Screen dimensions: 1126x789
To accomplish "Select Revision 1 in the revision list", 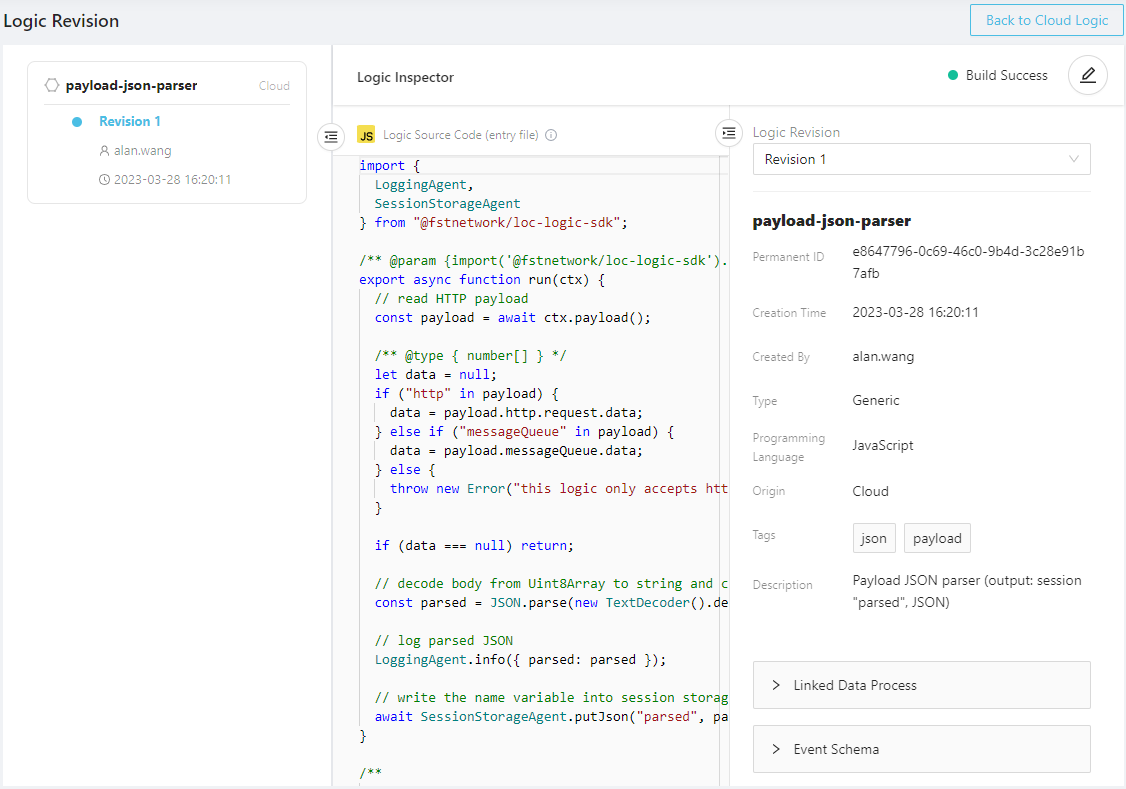I will click(x=130, y=122).
